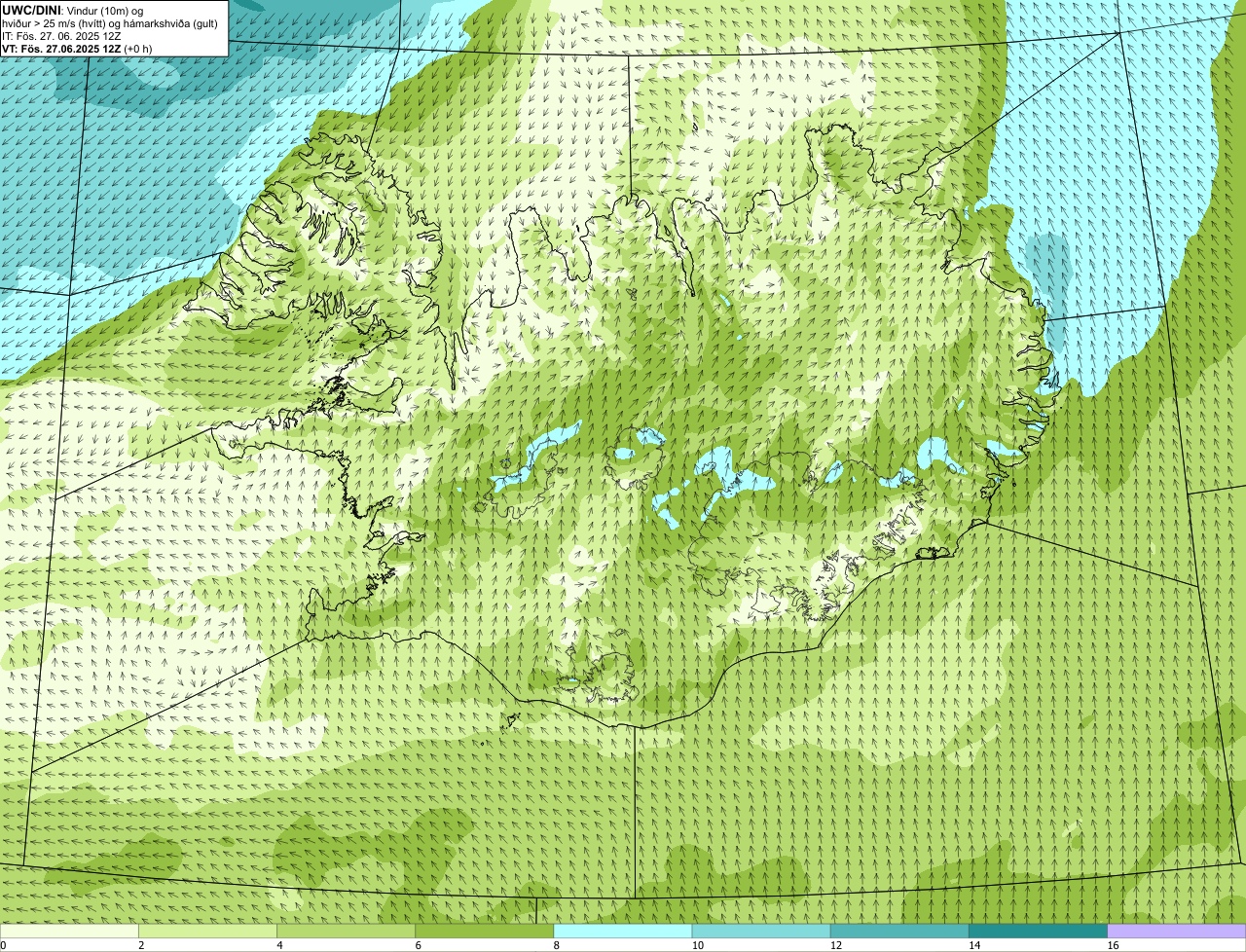Image resolution: width=1246 pixels, height=952 pixels.
Task: Click the legend scale label '10'
Action: coord(698,945)
